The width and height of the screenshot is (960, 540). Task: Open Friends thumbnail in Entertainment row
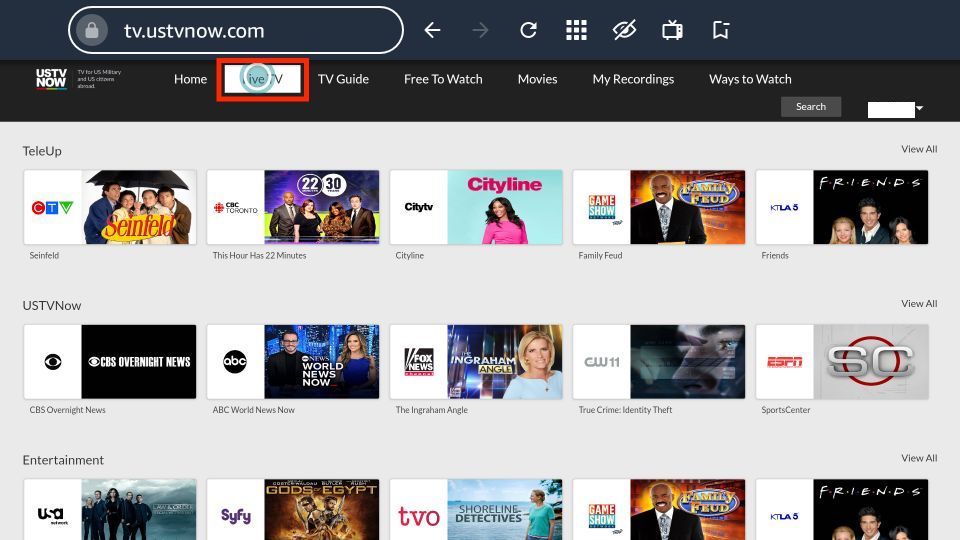click(871, 509)
